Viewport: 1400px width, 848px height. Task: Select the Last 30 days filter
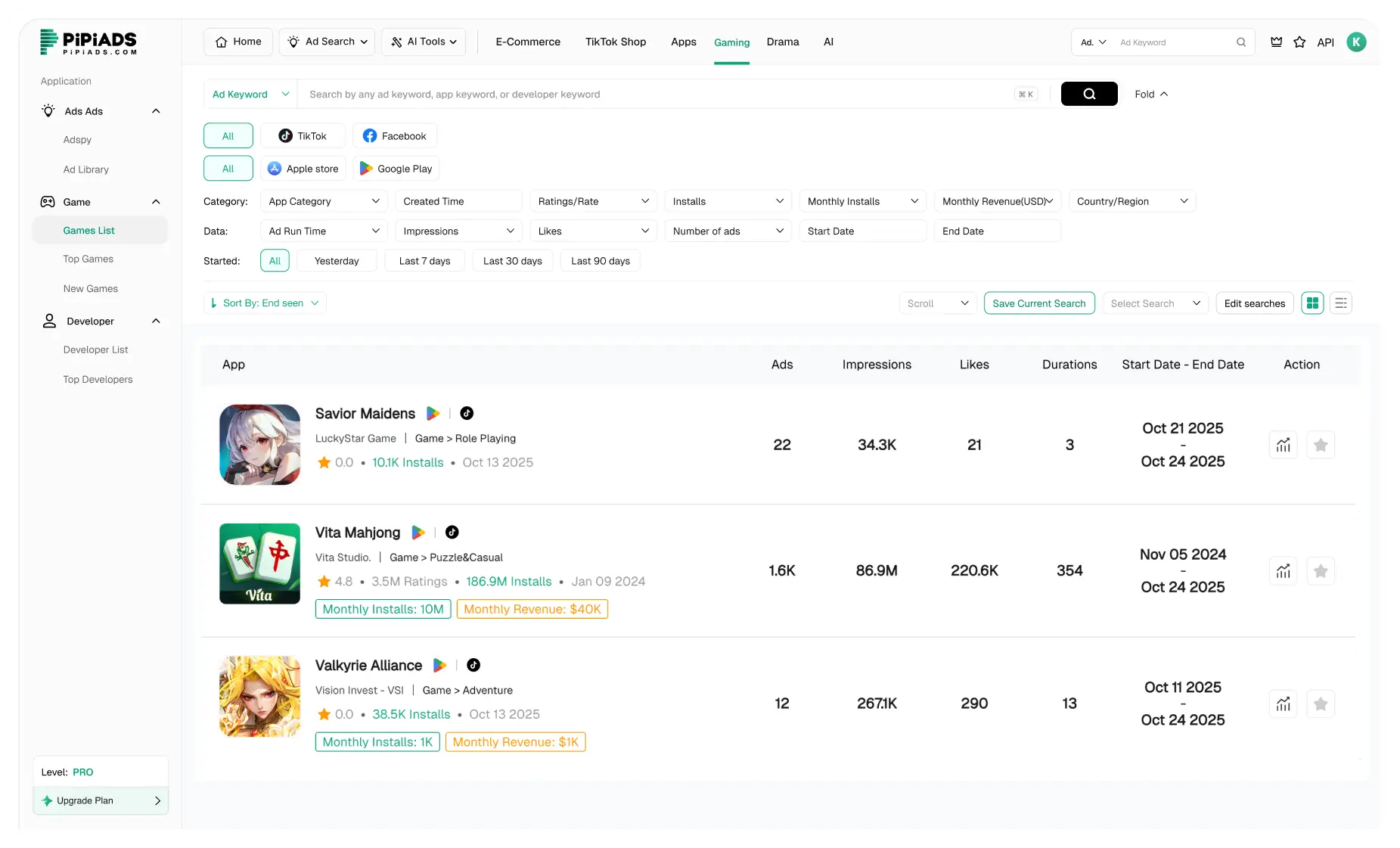tap(512, 260)
